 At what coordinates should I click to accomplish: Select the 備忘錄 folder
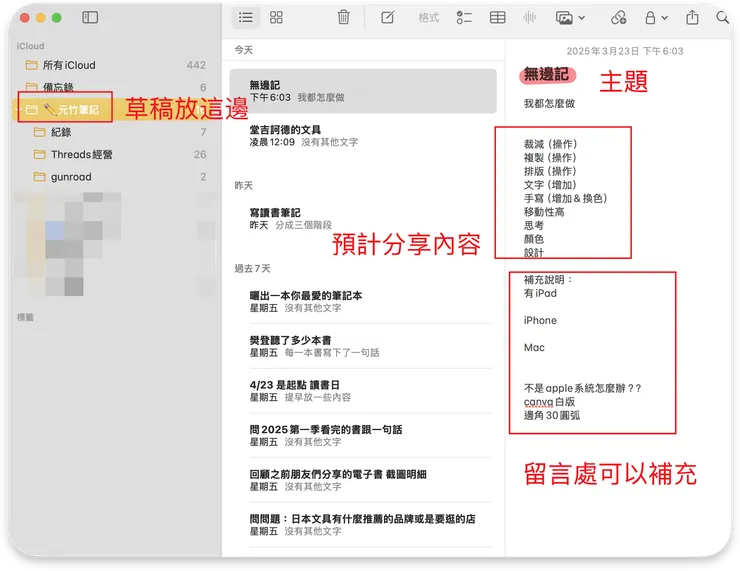116,87
